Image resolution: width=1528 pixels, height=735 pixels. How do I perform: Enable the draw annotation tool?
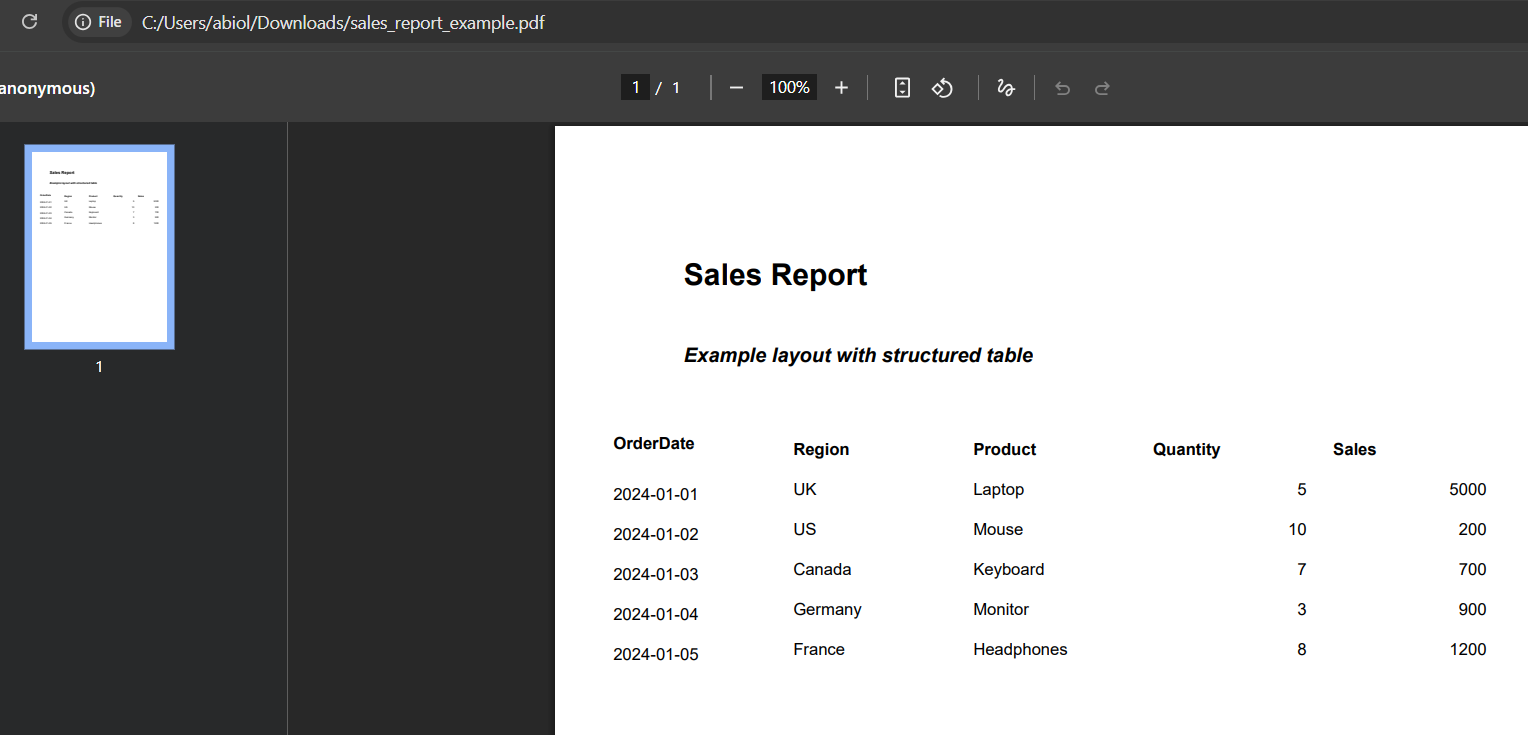click(x=1006, y=88)
